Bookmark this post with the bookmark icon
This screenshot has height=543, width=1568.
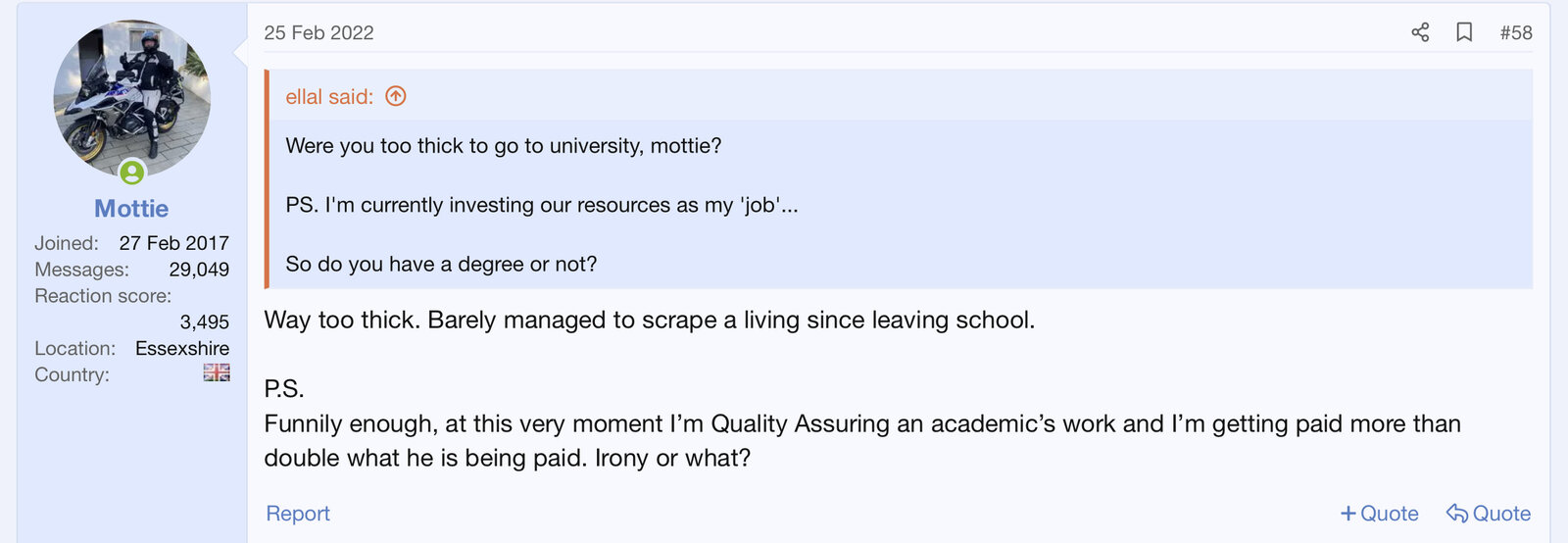[x=1464, y=32]
